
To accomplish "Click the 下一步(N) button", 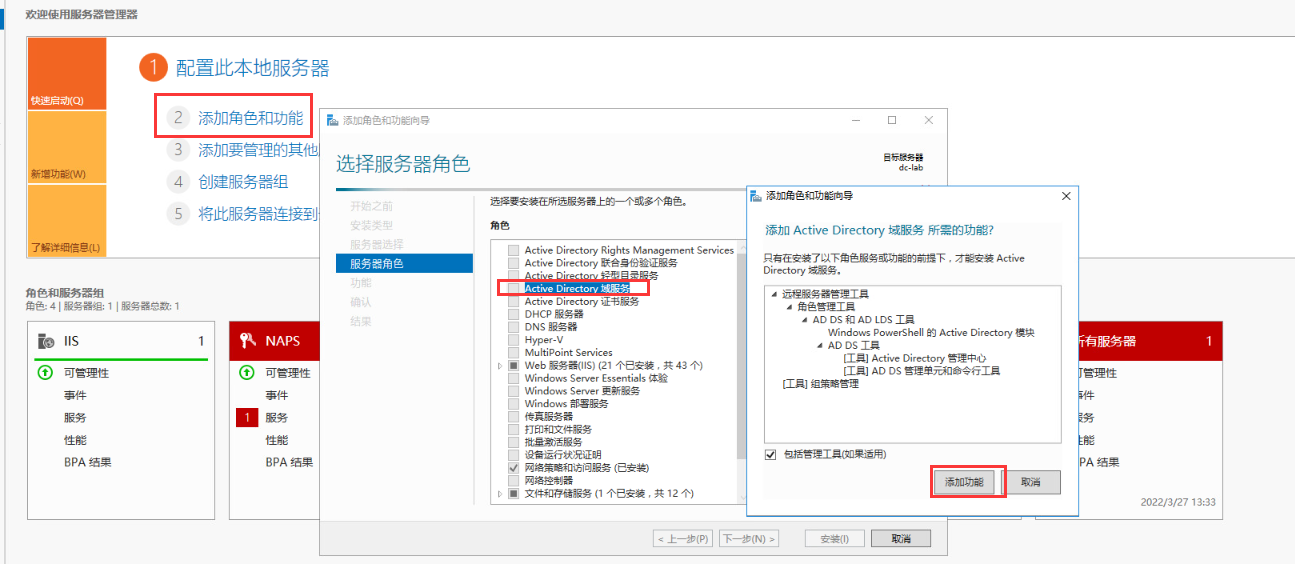I will coord(748,539).
